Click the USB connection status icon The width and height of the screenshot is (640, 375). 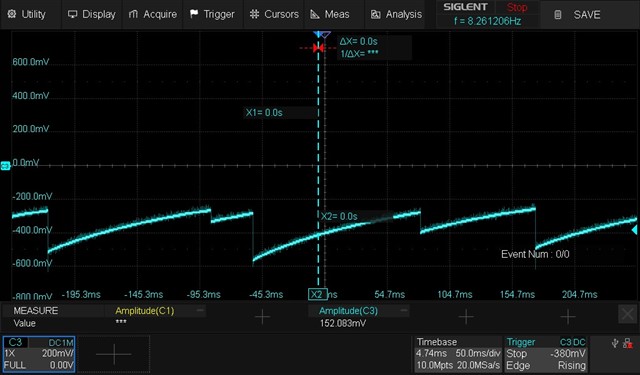point(615,344)
